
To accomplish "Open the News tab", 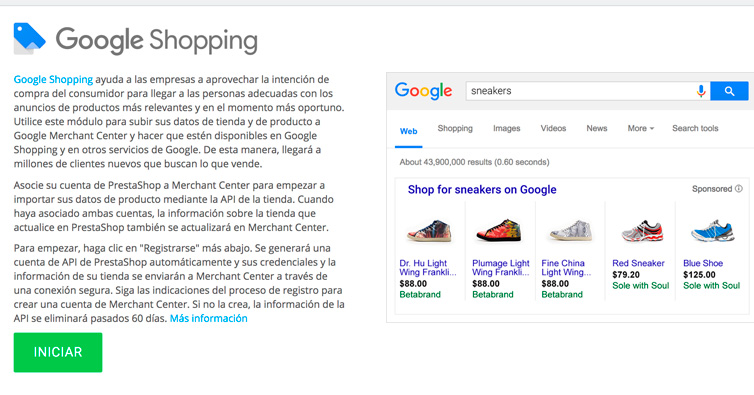I will point(596,128).
